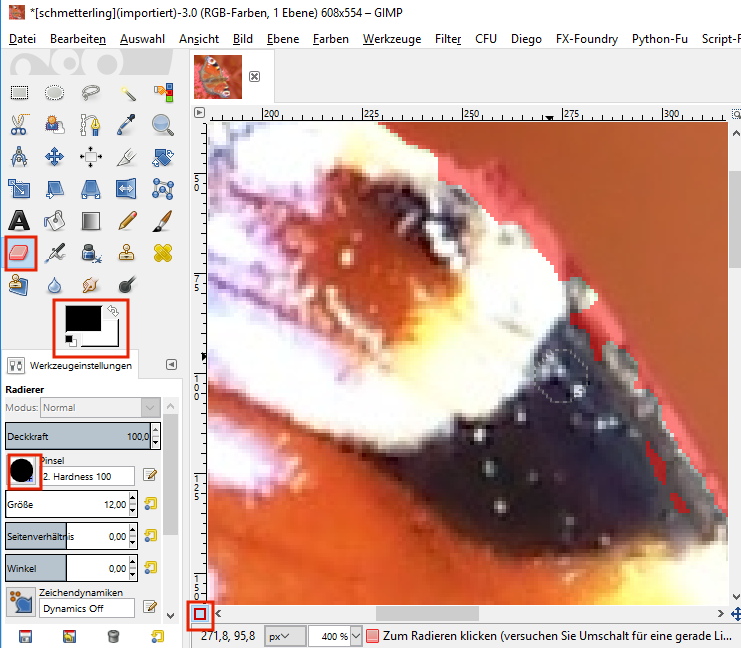Viewport: 741px width, 648px height.
Task: Select the Clone stamp tool
Action: tap(127, 253)
